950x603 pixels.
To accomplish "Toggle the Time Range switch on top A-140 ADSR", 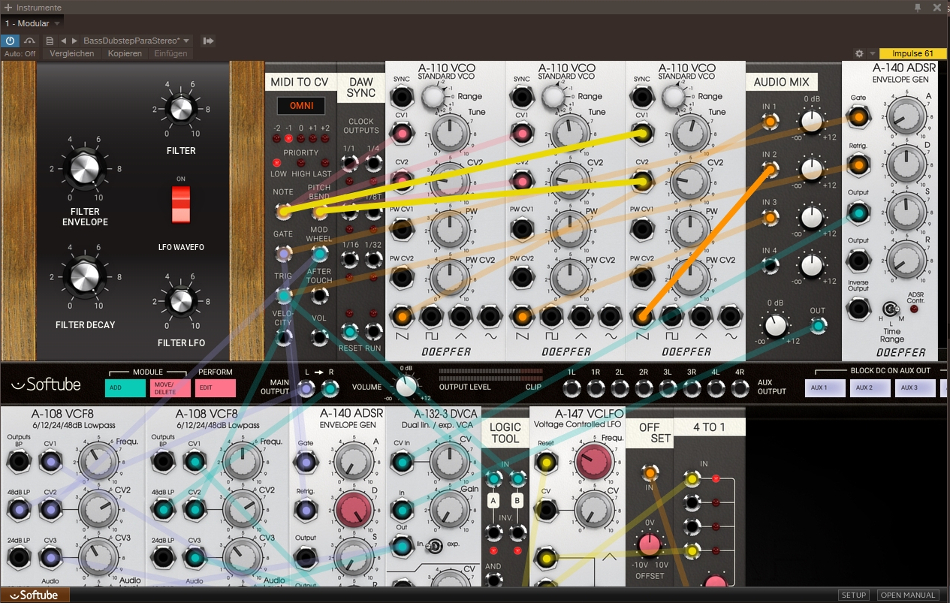I will (891, 309).
